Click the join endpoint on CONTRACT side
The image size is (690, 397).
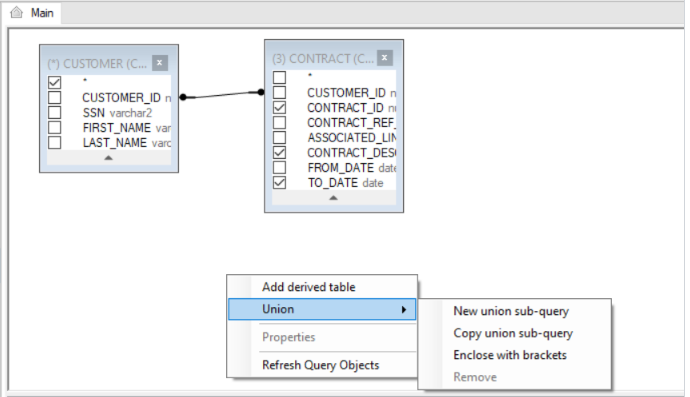(x=261, y=92)
